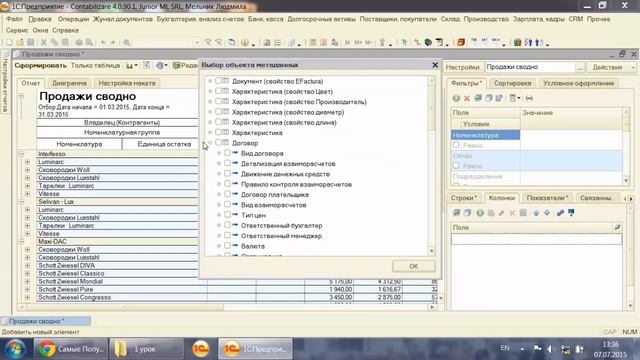Click the Paste clipboard icon in main toolbar
Viewport: 640px width, 360px height.
[65, 42]
